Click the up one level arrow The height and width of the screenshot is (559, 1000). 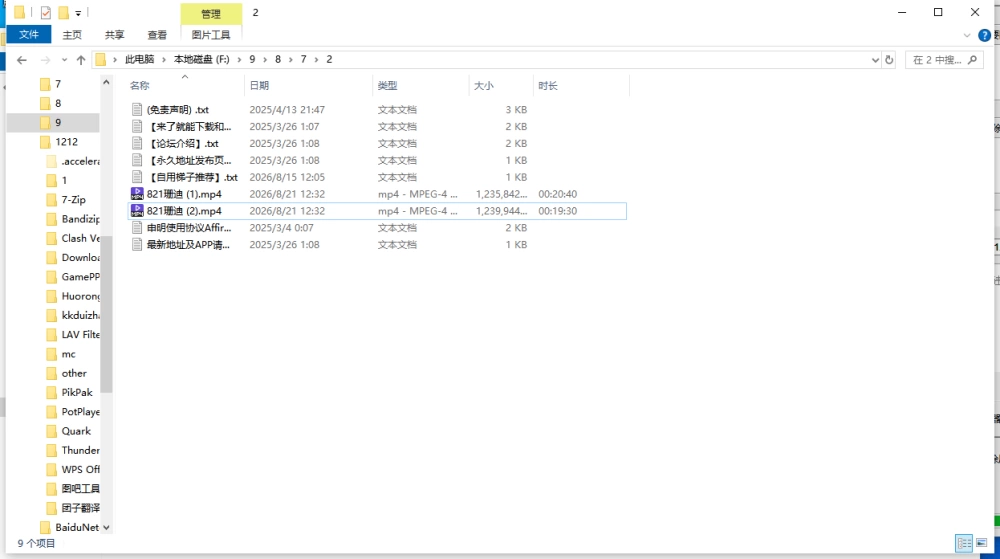pos(80,60)
